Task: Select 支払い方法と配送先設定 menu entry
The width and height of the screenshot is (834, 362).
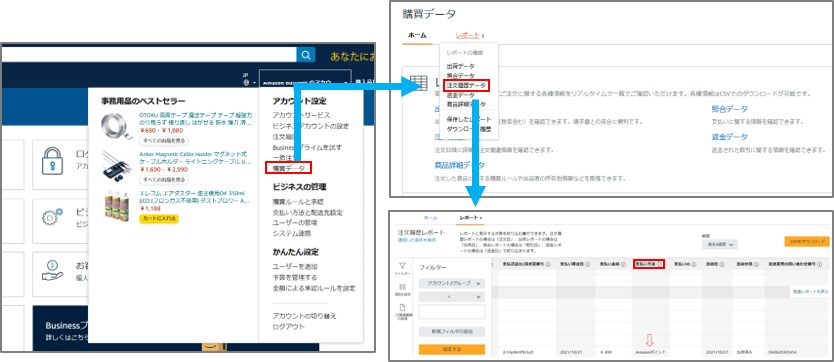Action: [x=307, y=213]
